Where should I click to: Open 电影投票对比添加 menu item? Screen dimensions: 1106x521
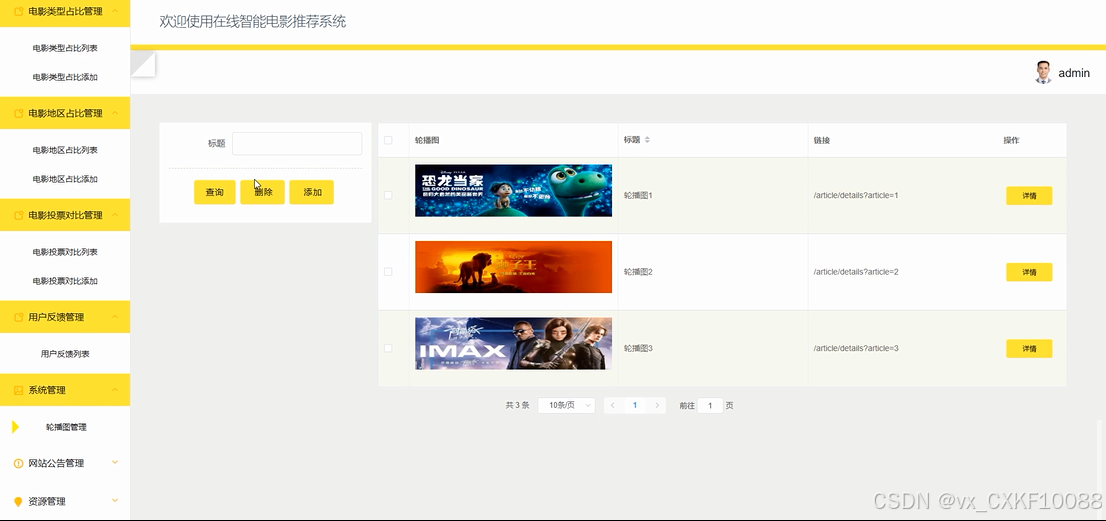65,281
